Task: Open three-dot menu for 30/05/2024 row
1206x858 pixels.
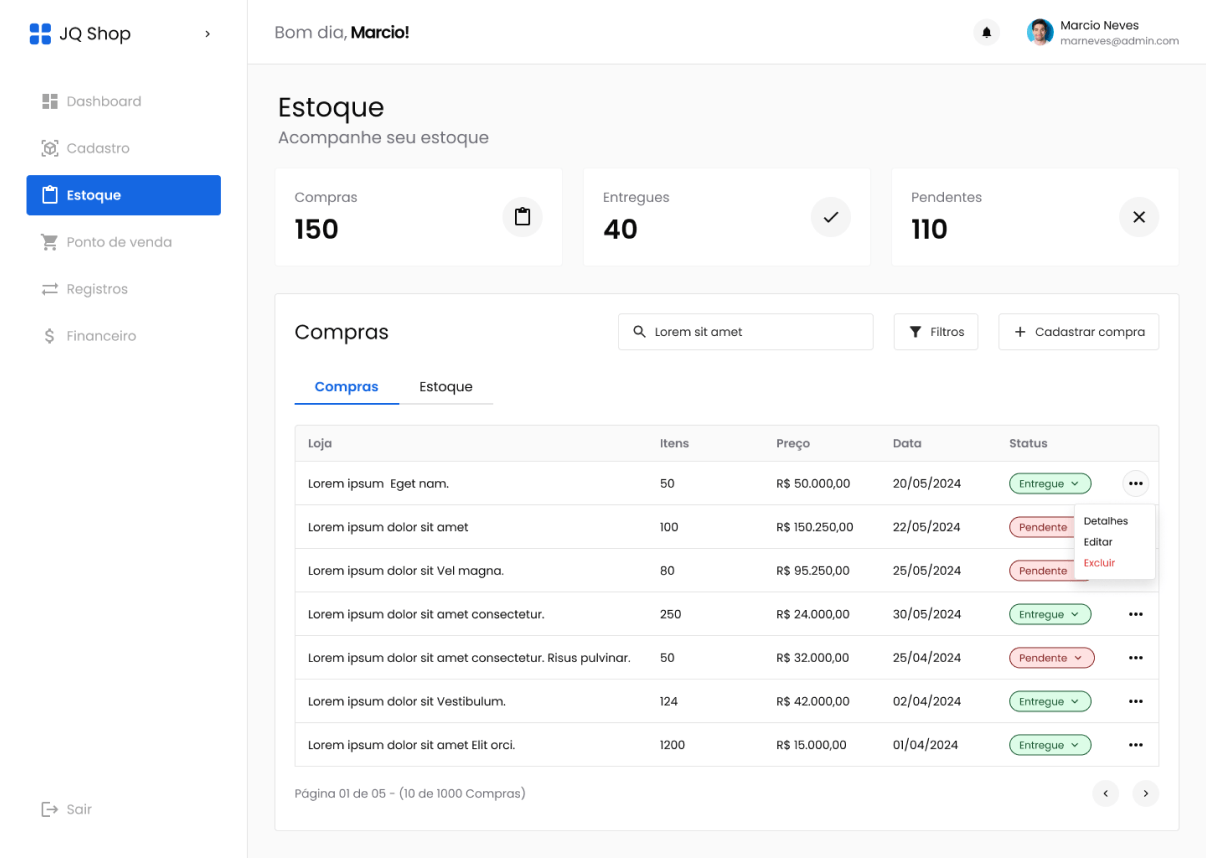Action: (1135, 614)
